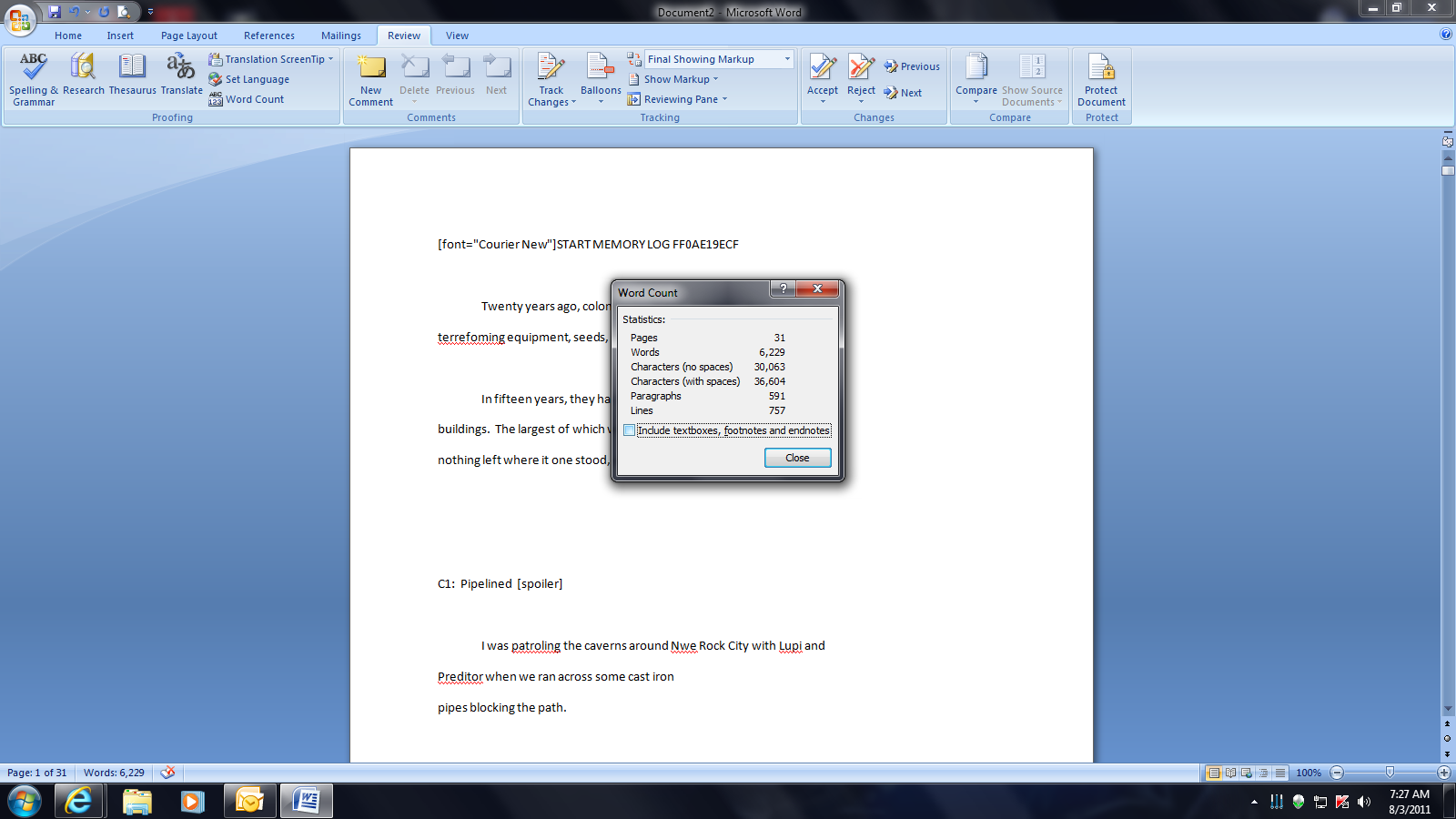Open the Balloons options
Image resolution: width=1456 pixels, height=819 pixels.
(x=601, y=78)
